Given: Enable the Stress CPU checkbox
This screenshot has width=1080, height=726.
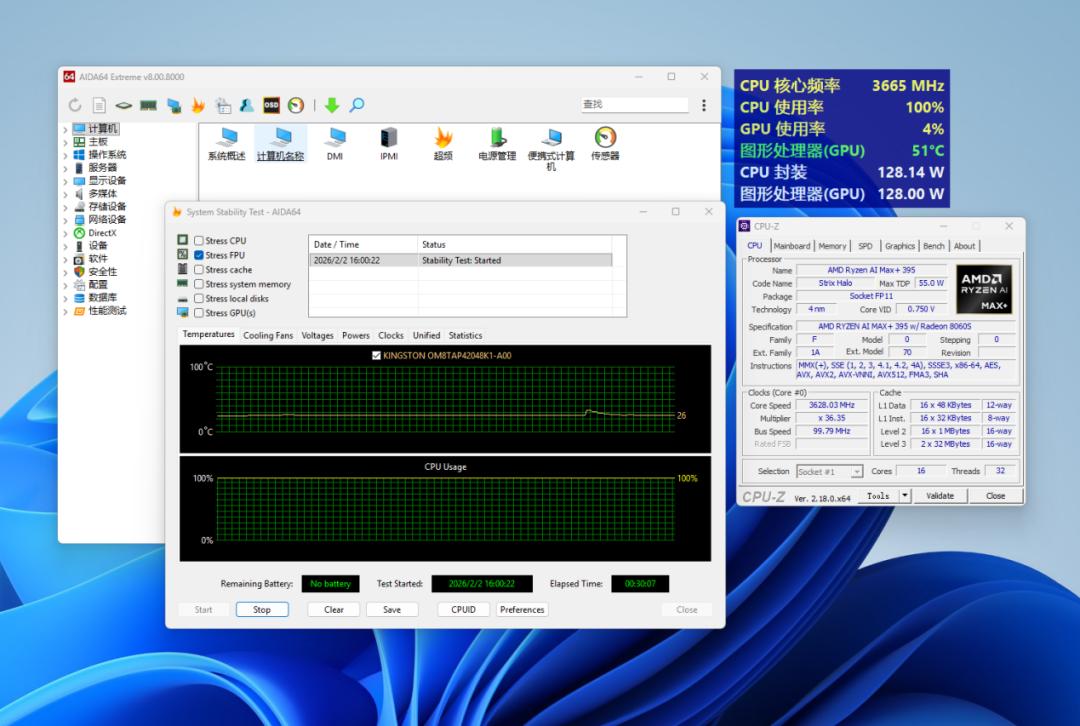Looking at the screenshot, I should pyautogui.click(x=199, y=241).
